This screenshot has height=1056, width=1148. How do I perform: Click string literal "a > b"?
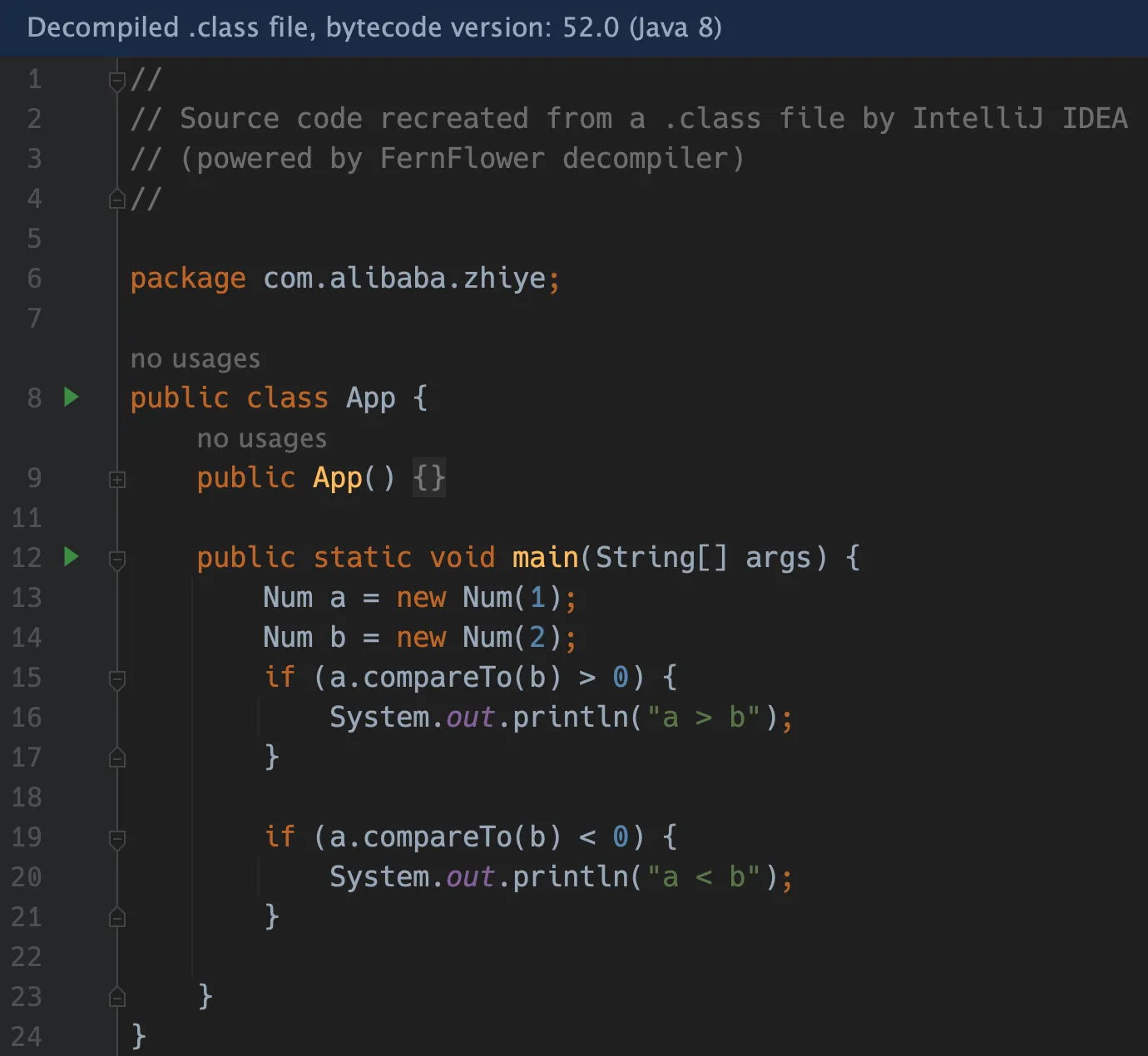(x=704, y=717)
